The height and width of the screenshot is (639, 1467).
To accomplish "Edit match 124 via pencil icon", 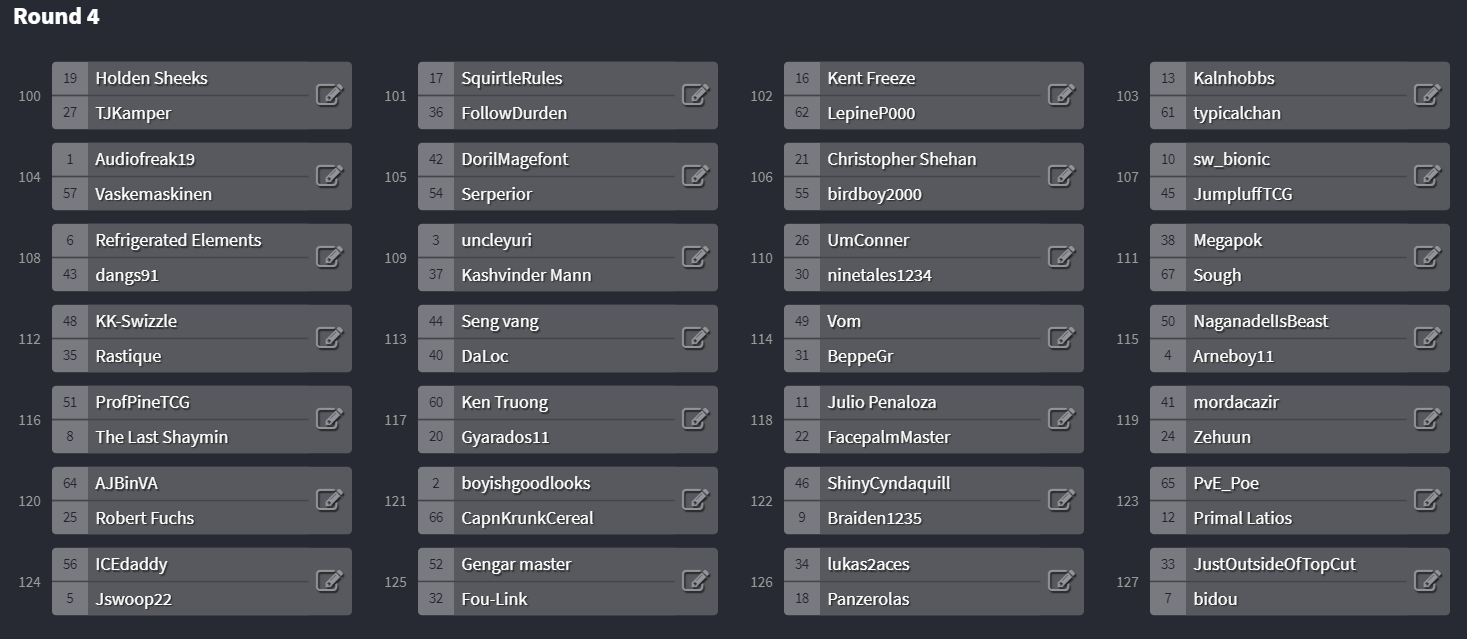I will click(x=330, y=581).
